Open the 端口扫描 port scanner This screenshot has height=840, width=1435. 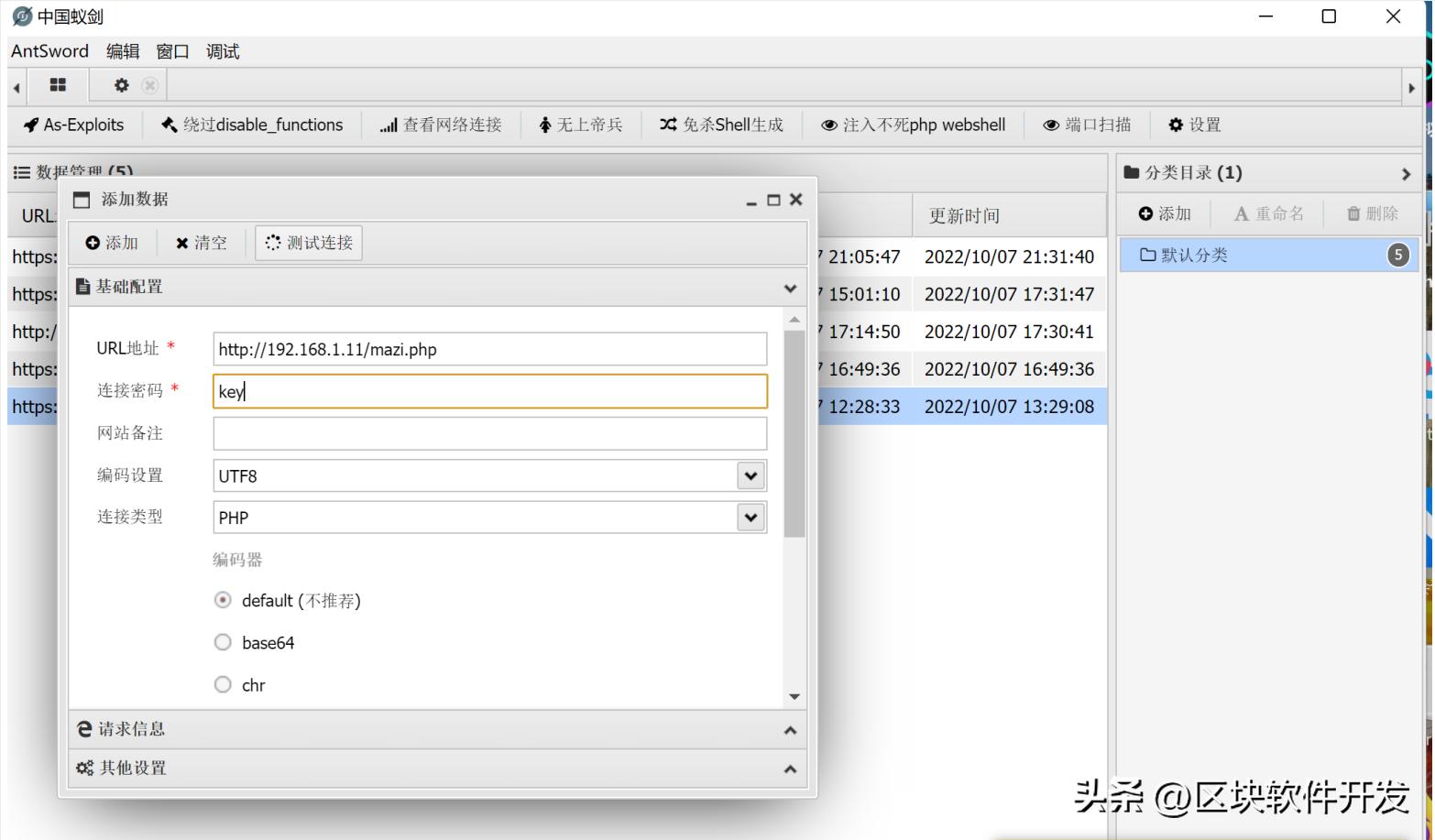pos(1087,125)
